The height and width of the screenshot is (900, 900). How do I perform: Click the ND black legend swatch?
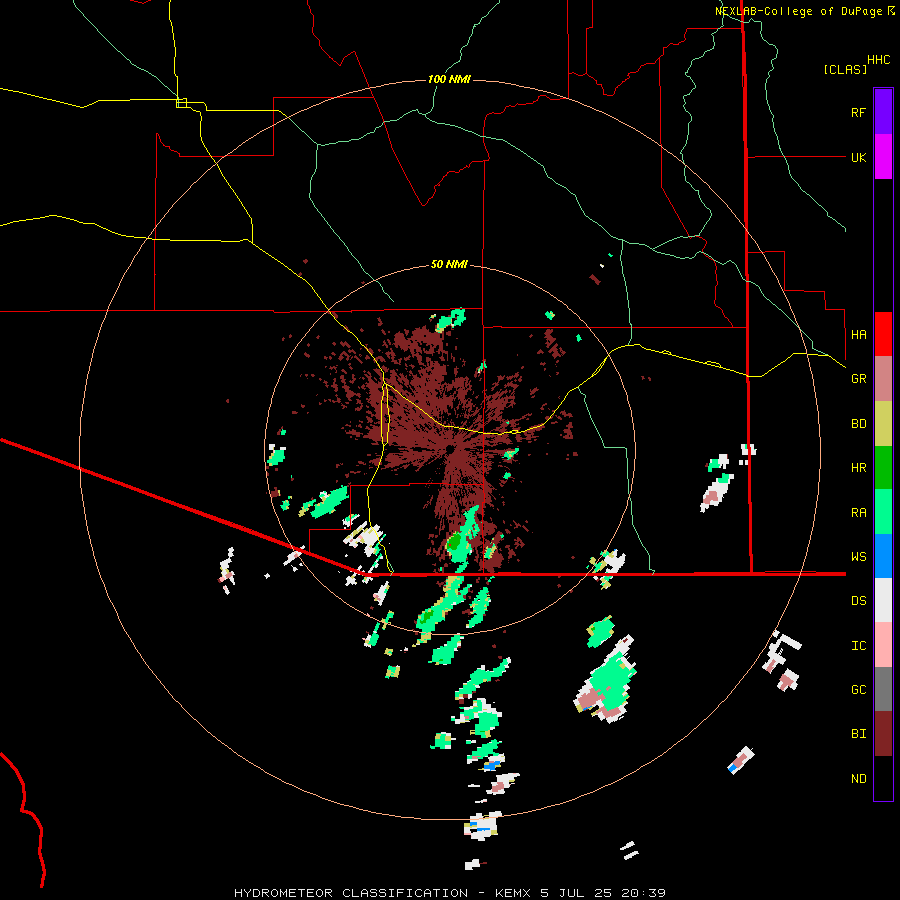(x=883, y=778)
